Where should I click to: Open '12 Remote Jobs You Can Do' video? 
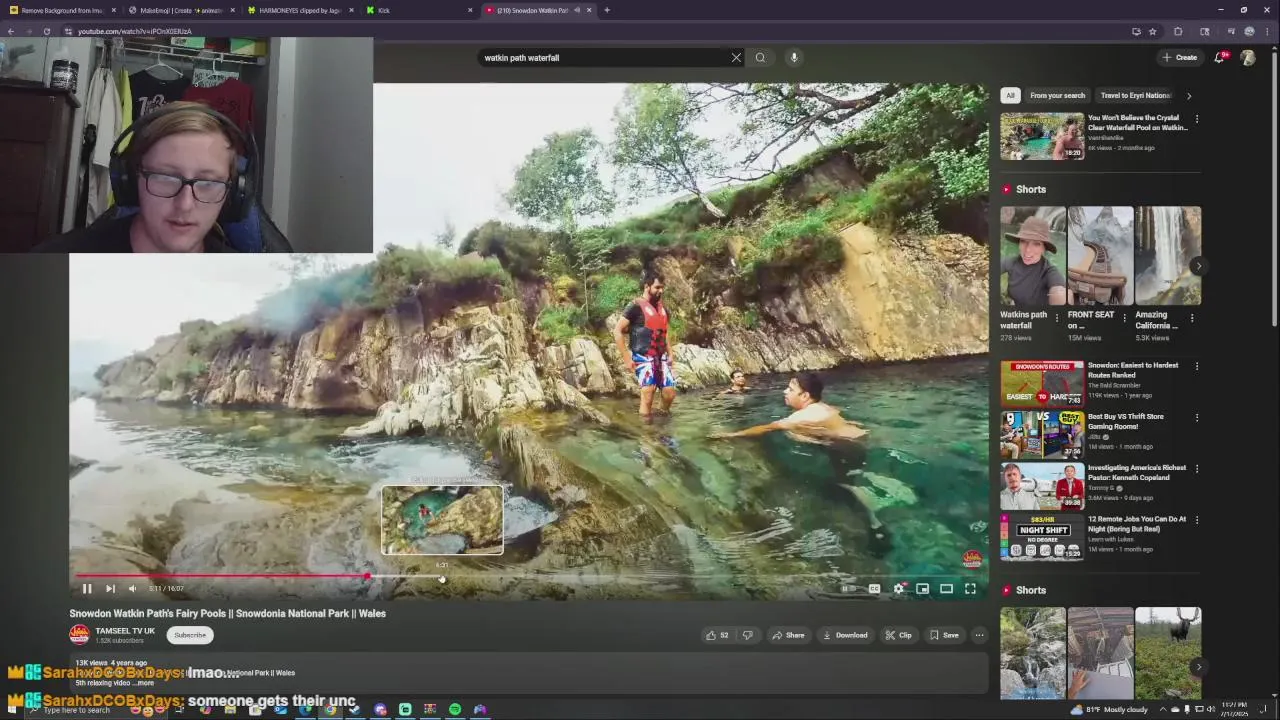click(x=1137, y=523)
